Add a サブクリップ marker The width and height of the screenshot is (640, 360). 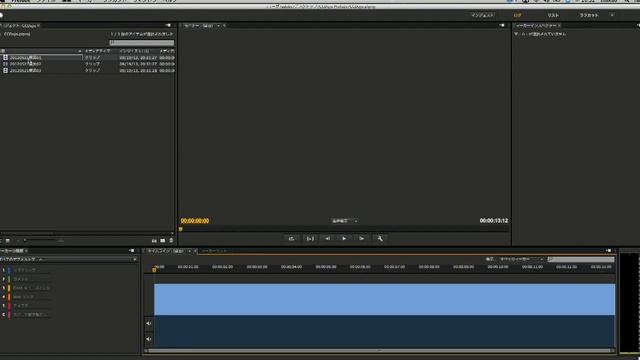click(x=24, y=270)
